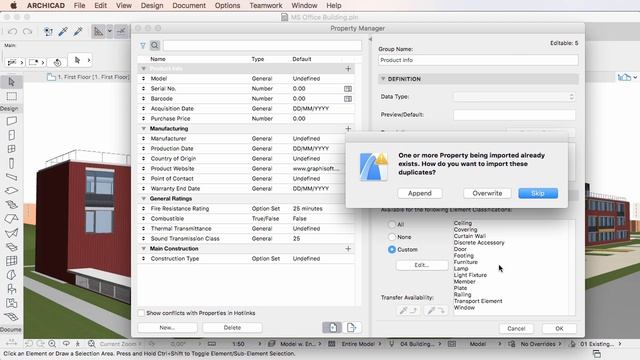Click the Delete button in Property Manager
640x360 pixels.
[x=232, y=327]
